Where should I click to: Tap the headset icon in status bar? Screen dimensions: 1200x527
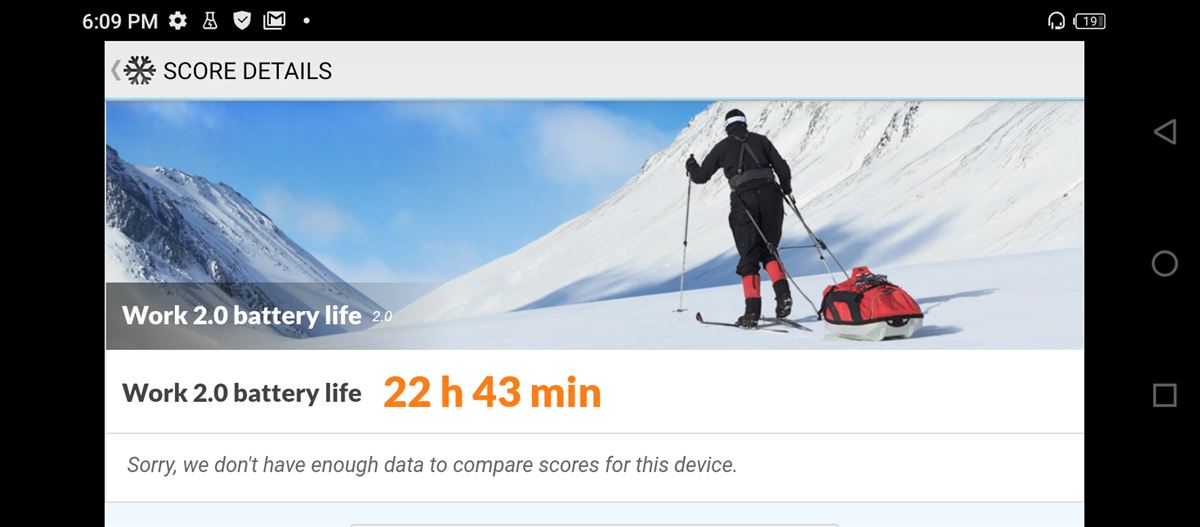(1056, 20)
